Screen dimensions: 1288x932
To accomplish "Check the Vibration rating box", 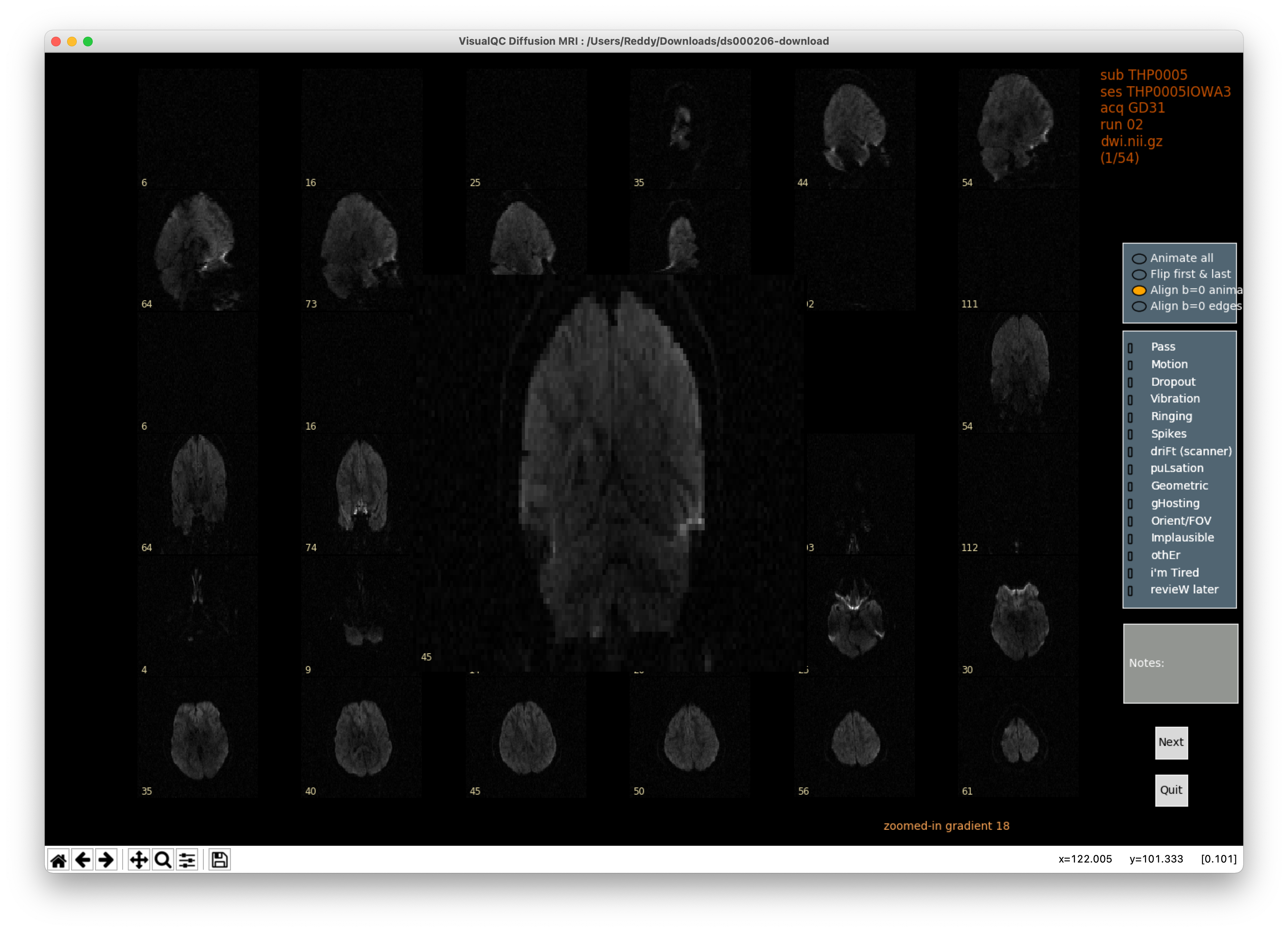I will tap(1130, 400).
